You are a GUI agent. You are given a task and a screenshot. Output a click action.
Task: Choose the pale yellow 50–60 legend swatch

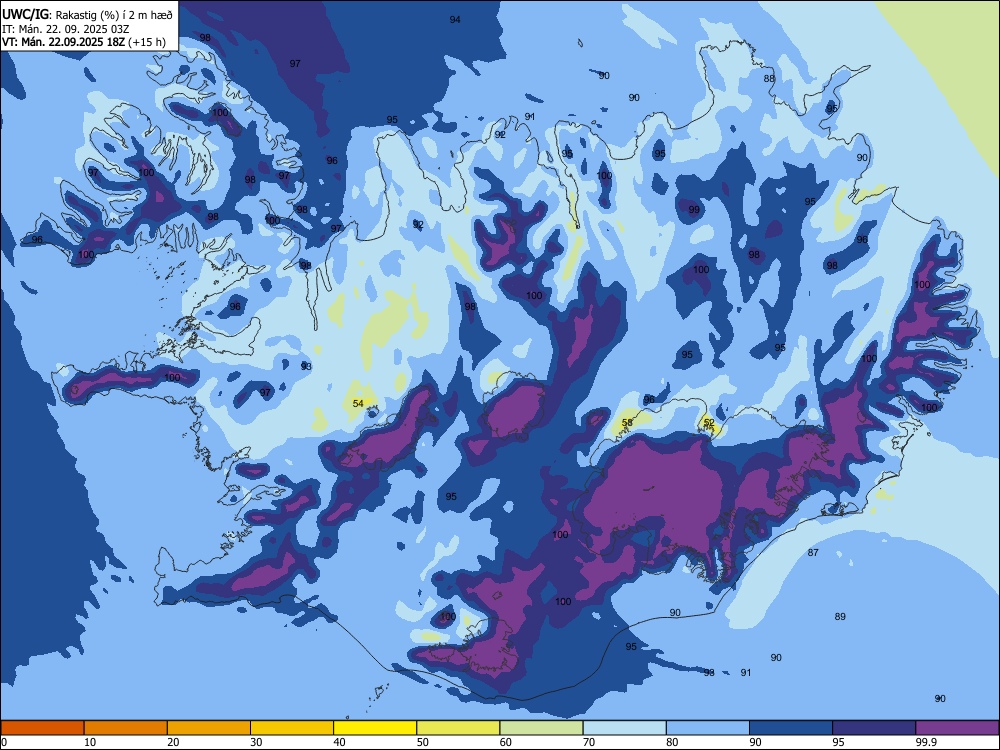(458, 728)
